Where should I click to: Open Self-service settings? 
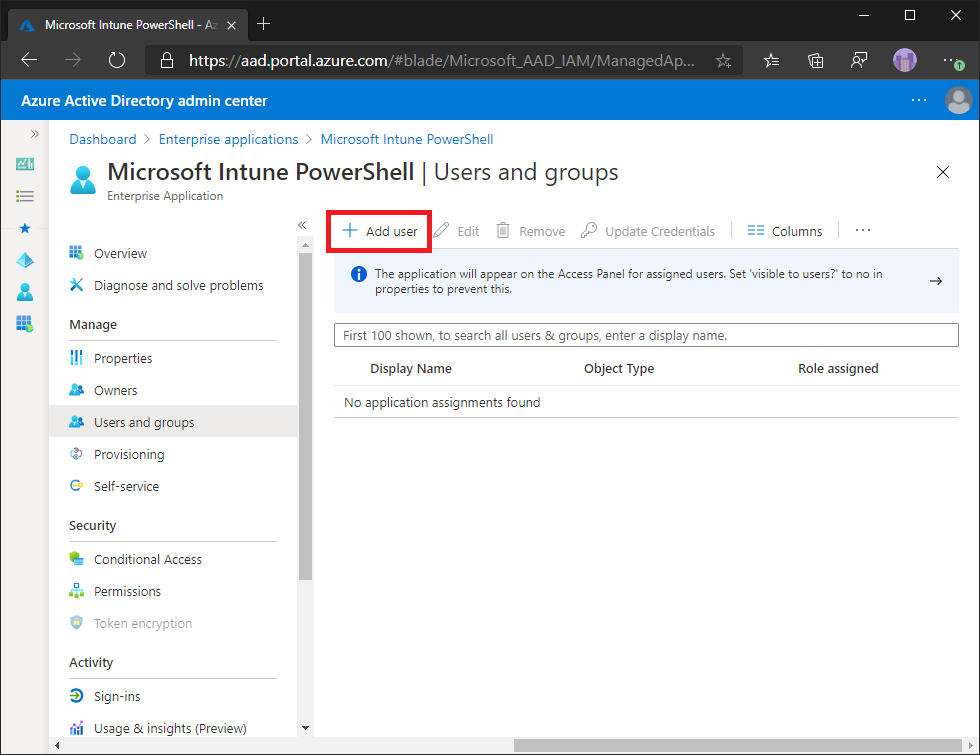click(172, 486)
